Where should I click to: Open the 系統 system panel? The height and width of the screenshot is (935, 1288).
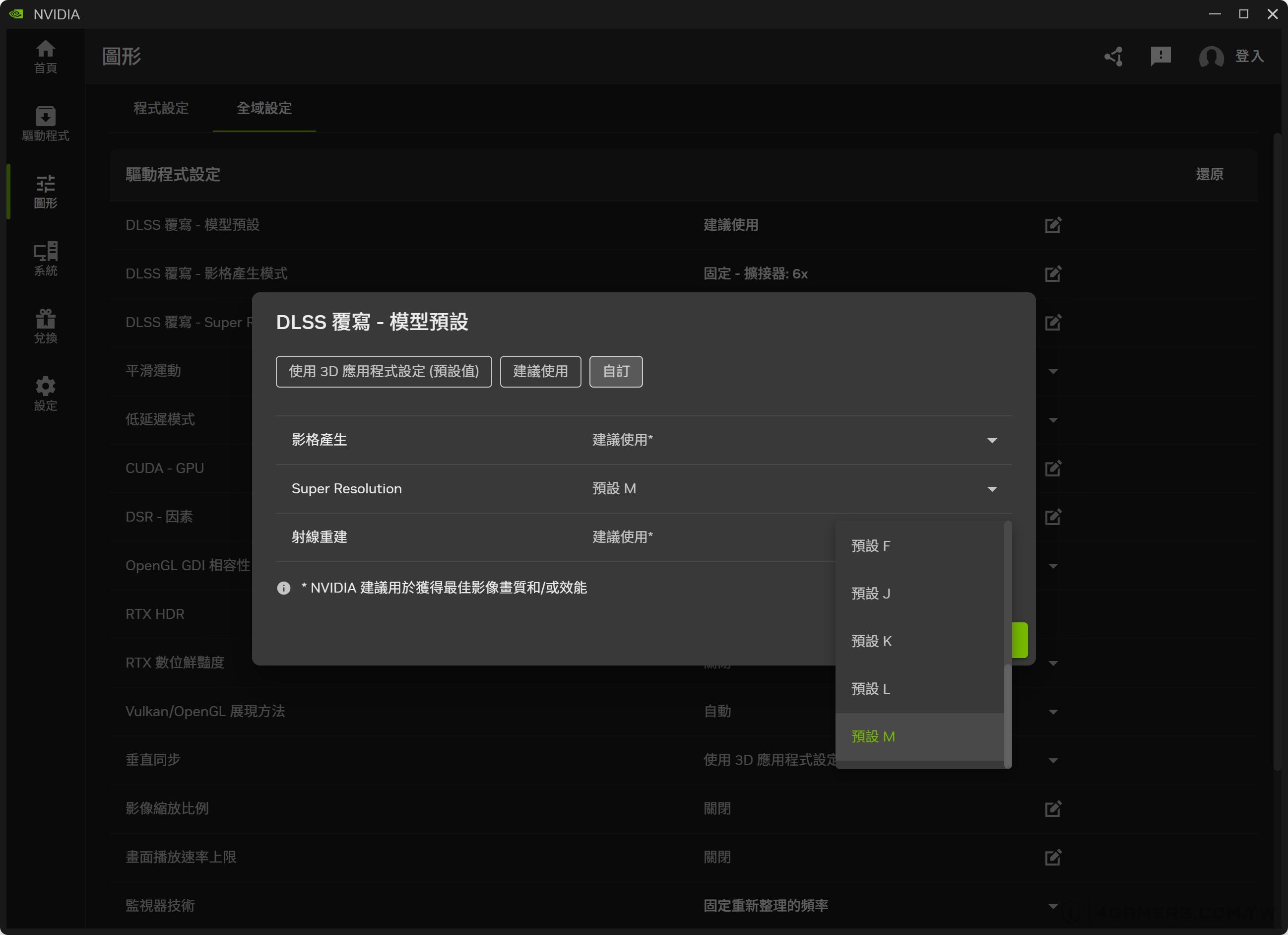pos(46,259)
